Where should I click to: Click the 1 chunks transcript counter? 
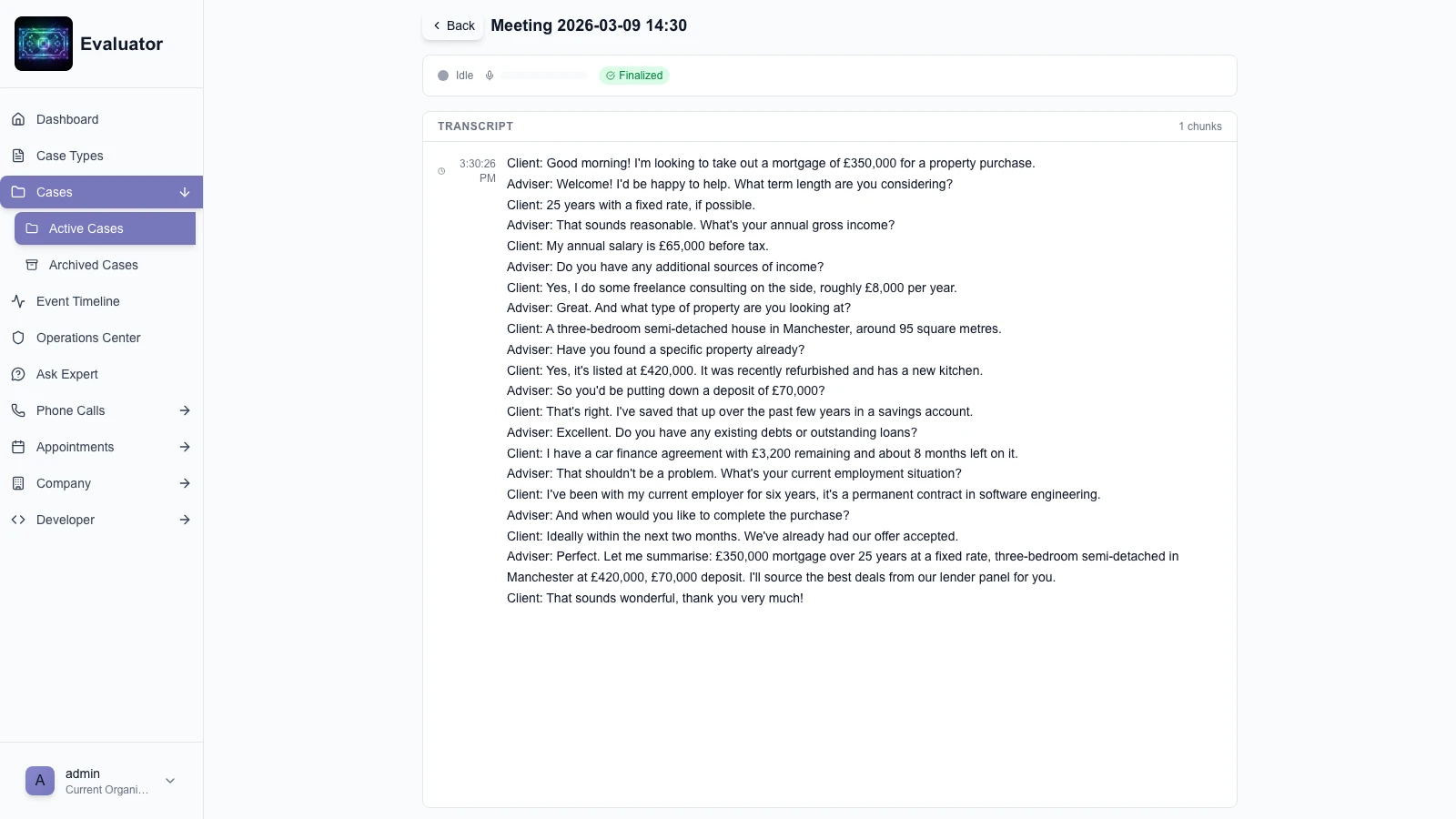click(1200, 126)
